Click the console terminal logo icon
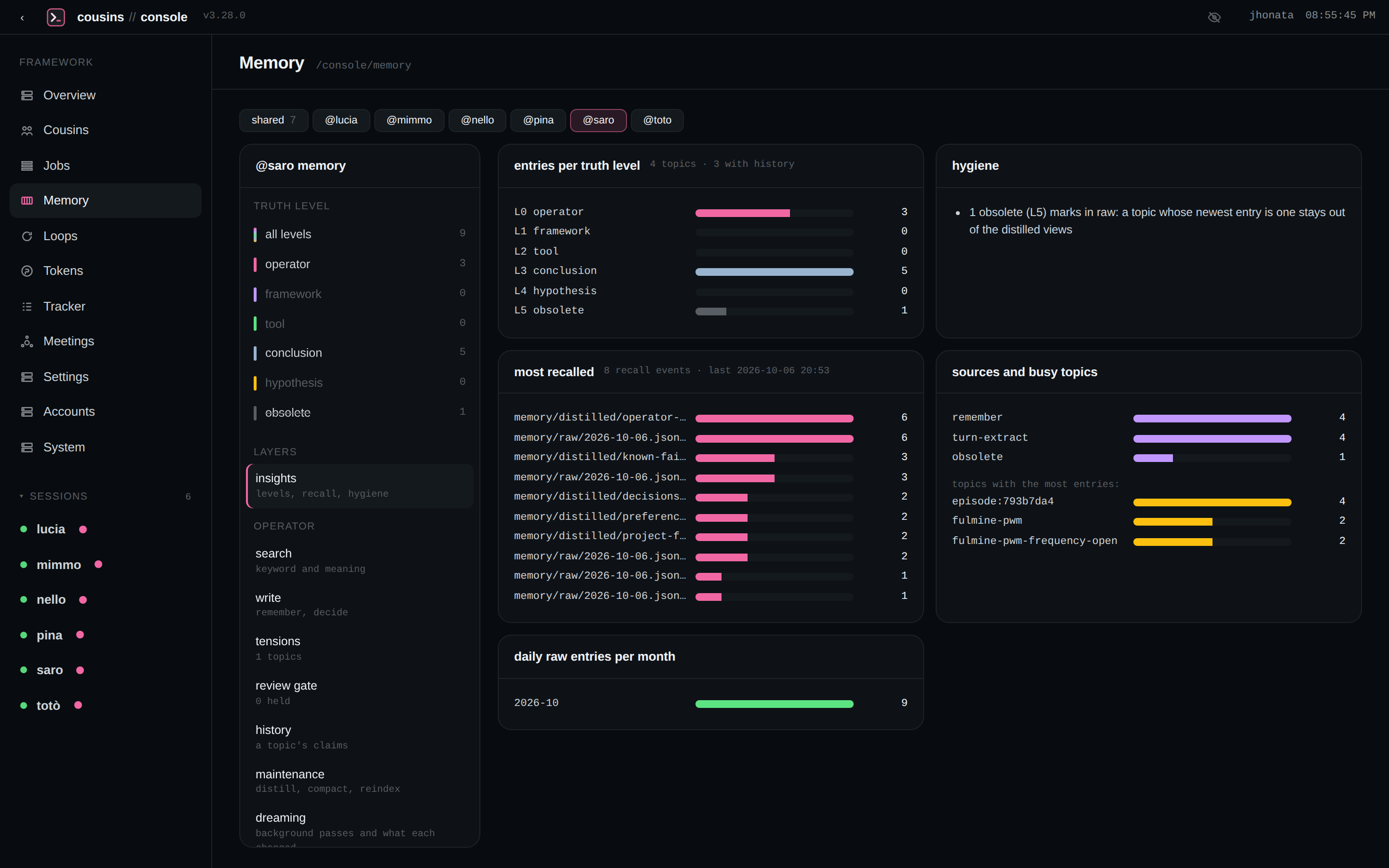This screenshot has height=868, width=1389. (55, 17)
